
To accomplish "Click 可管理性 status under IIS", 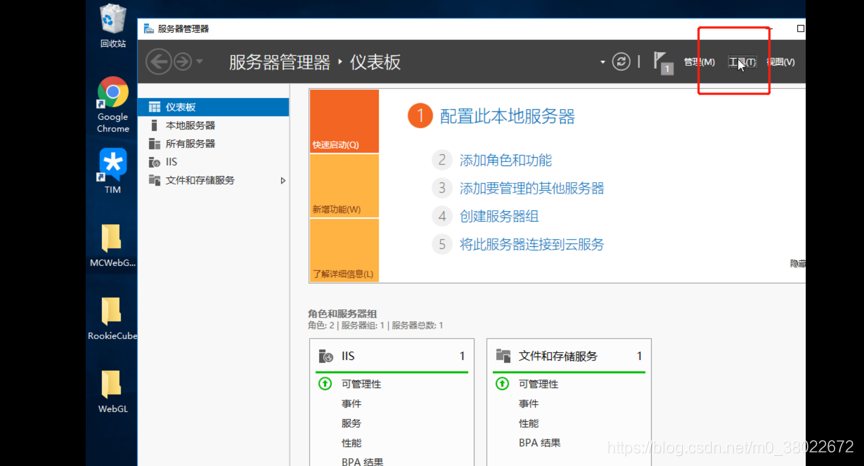I will [x=361, y=384].
